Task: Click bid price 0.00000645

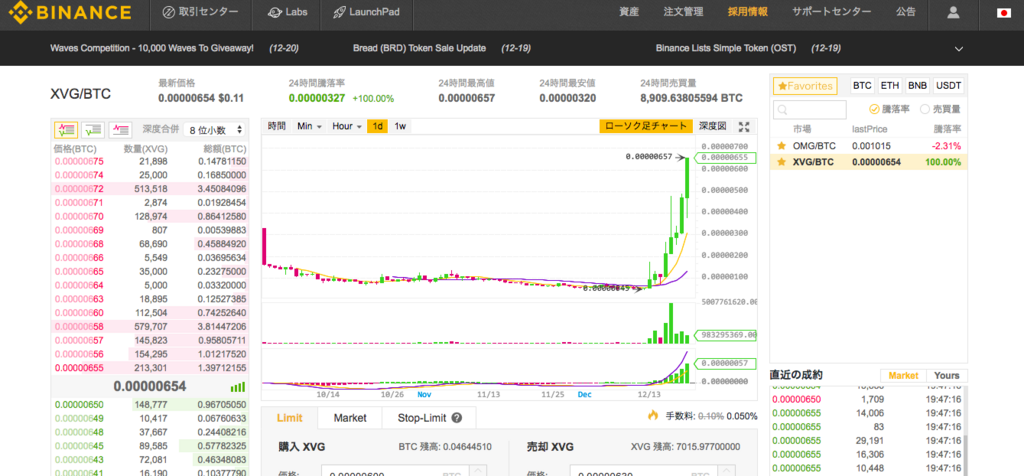Action: [x=80, y=446]
